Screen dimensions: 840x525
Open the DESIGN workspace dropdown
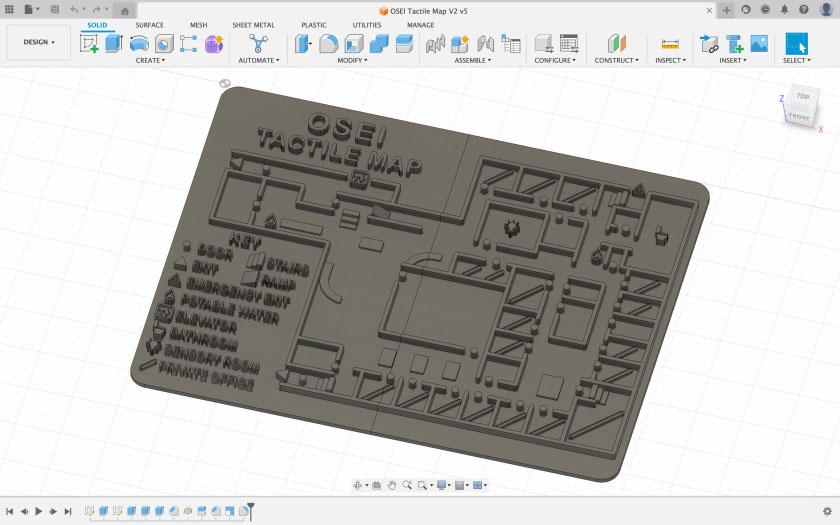pos(39,42)
